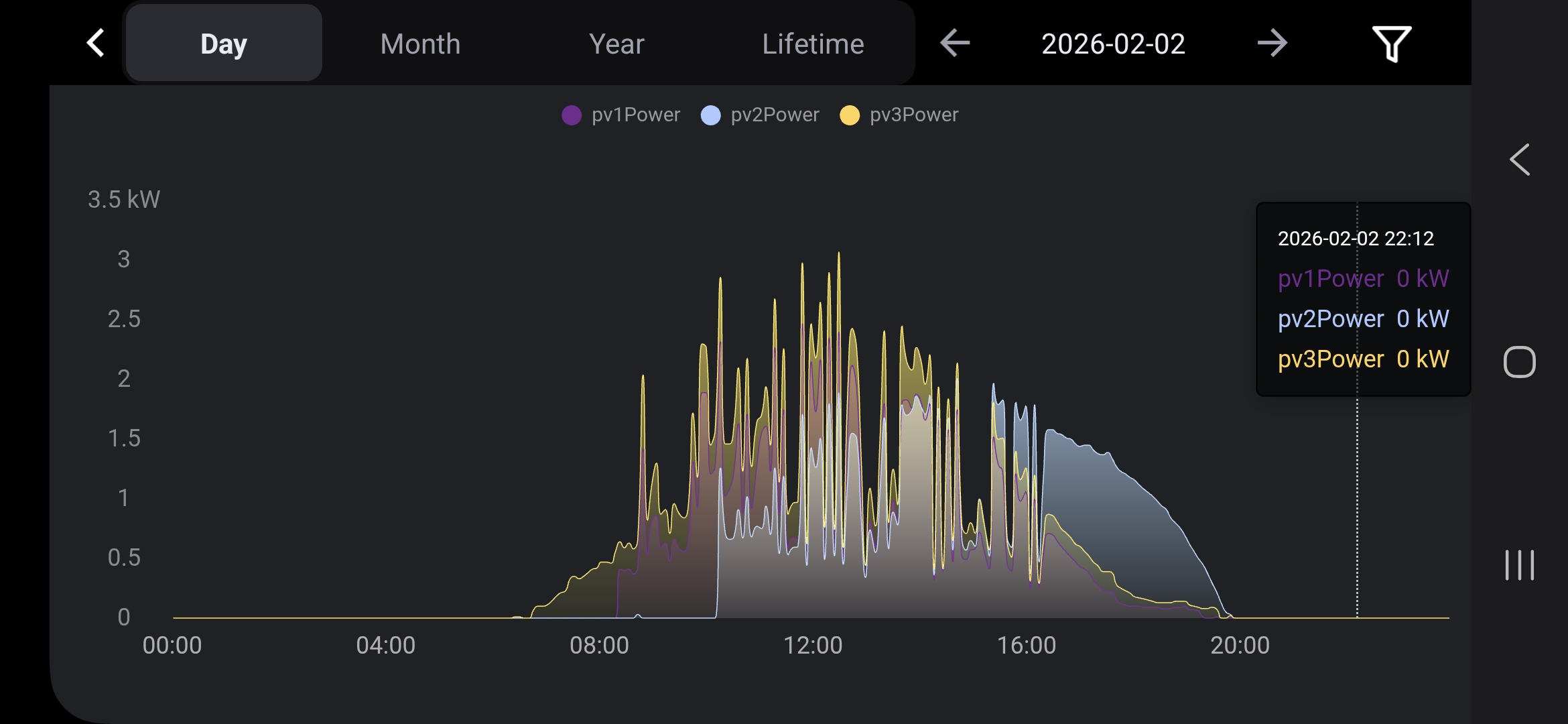The height and width of the screenshot is (724, 1568).
Task: Toggle pv3Power series via yellow legend dot
Action: (x=850, y=115)
